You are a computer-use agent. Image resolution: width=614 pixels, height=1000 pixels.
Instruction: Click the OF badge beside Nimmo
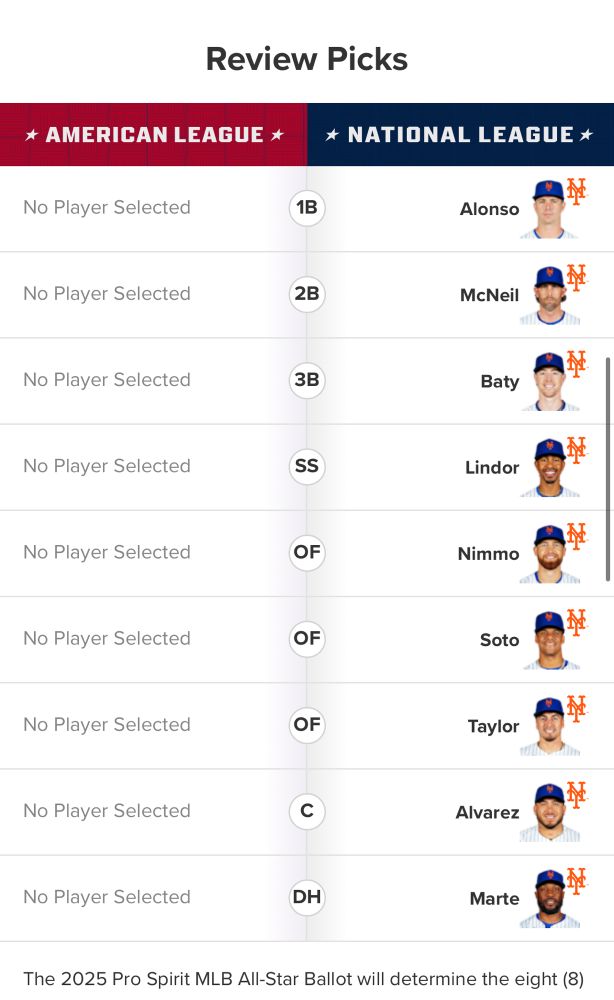(x=307, y=553)
